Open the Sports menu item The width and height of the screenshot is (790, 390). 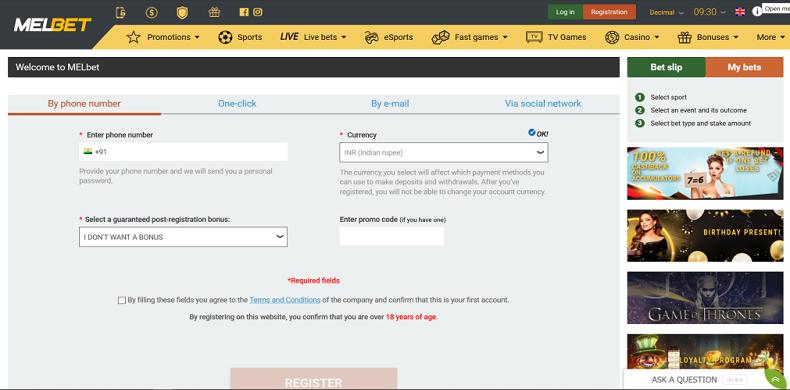point(249,37)
